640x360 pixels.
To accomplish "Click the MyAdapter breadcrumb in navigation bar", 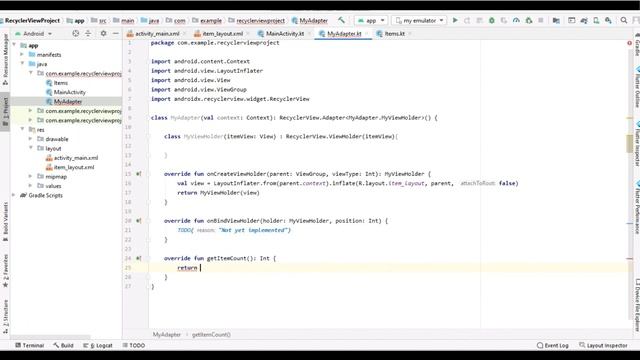I will pyautogui.click(x=310, y=20).
